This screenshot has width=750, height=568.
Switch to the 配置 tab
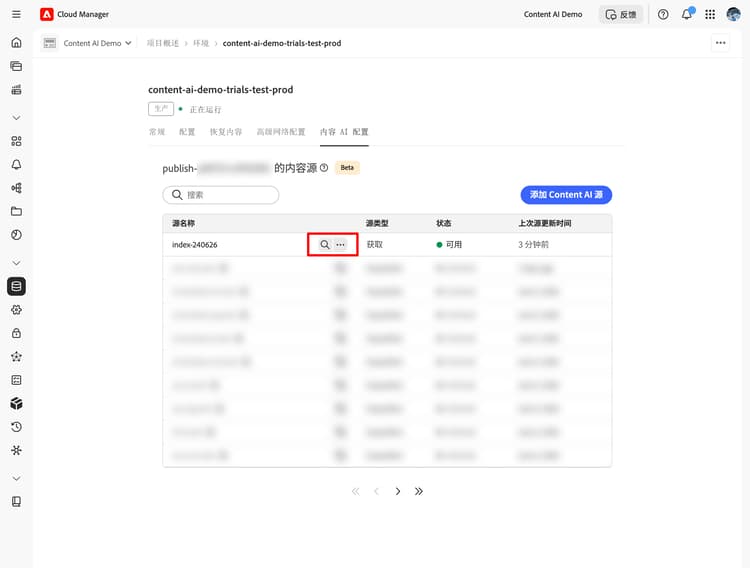(187, 132)
